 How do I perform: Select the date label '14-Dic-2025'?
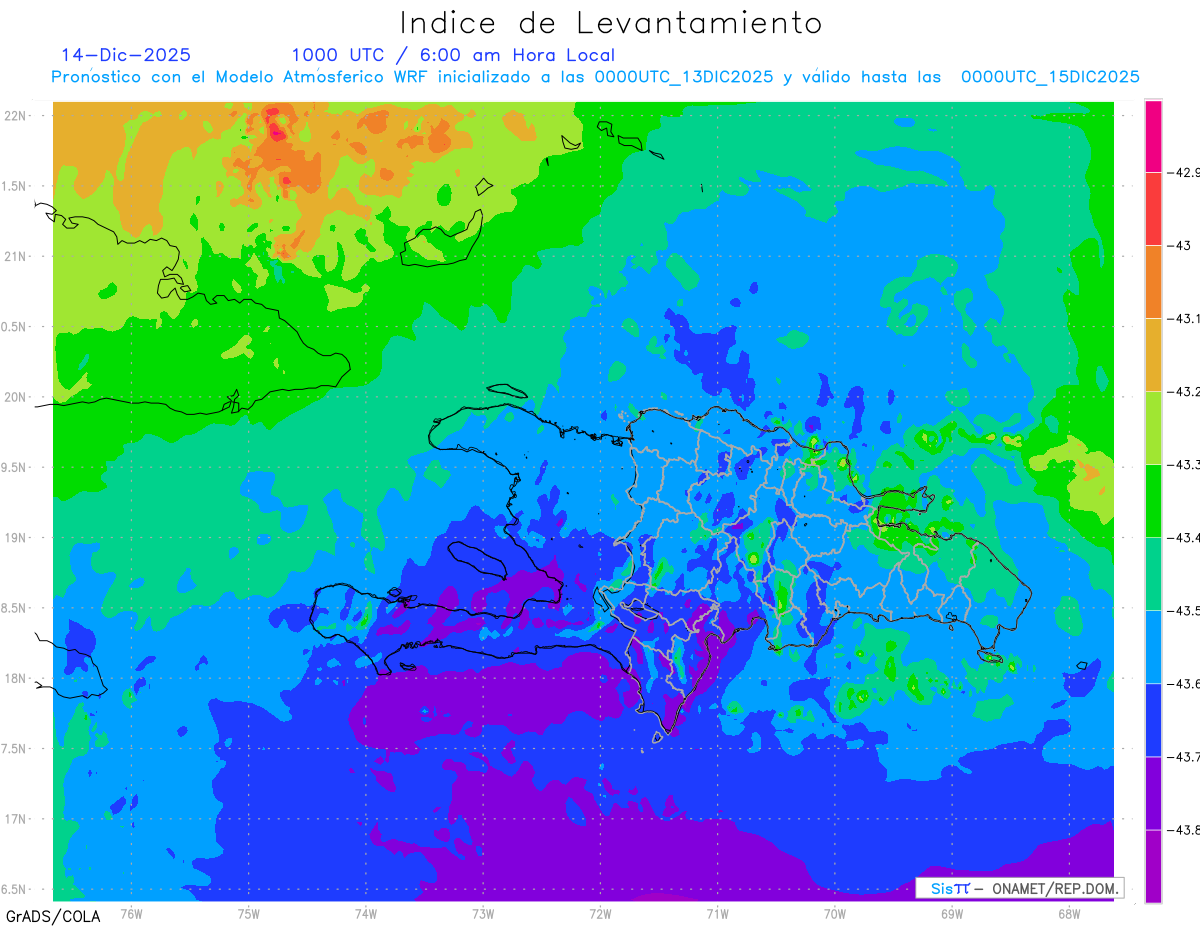coord(126,55)
